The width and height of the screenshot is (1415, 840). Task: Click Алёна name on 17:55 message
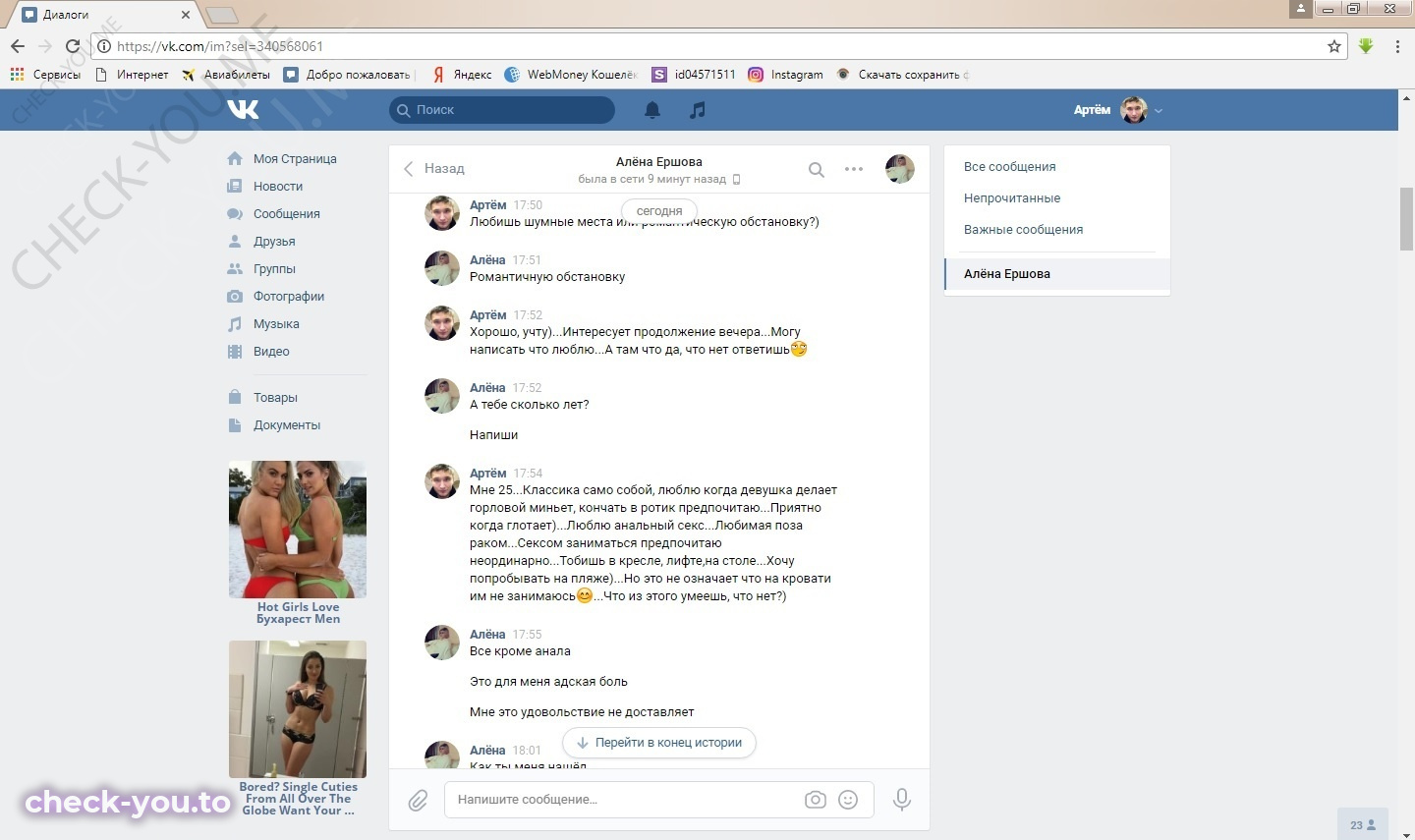(x=487, y=634)
